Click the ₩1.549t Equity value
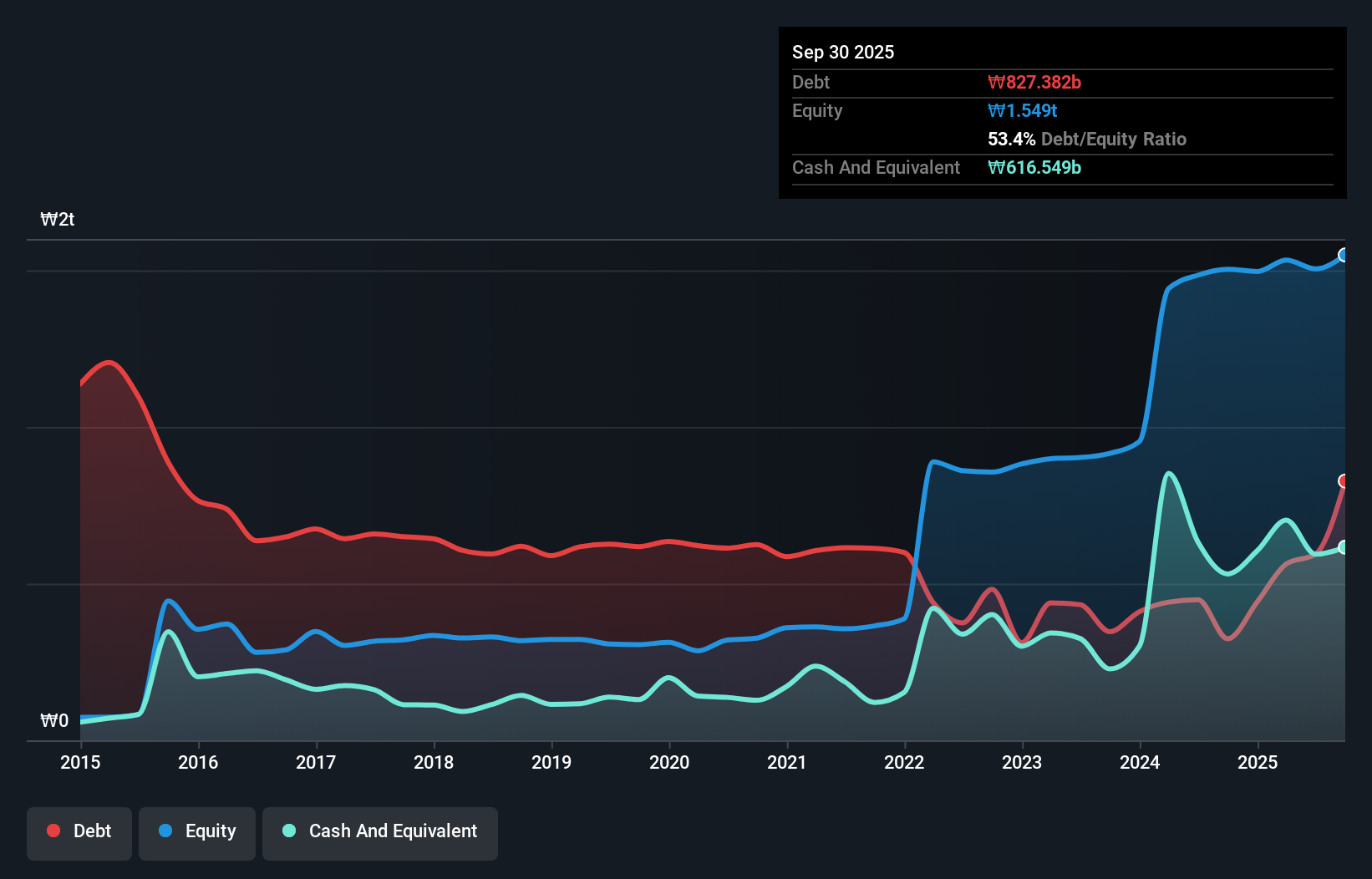The image size is (1372, 879). pyautogui.click(x=1022, y=110)
